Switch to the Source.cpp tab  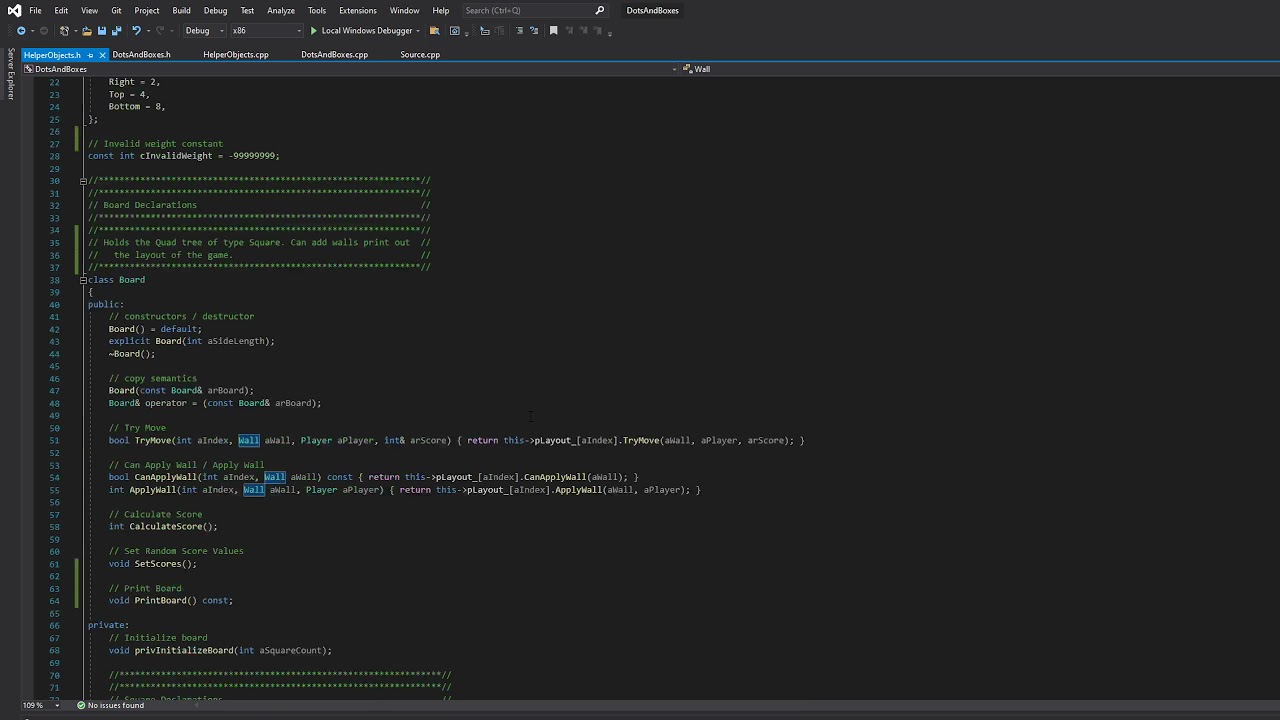pyautogui.click(x=420, y=55)
